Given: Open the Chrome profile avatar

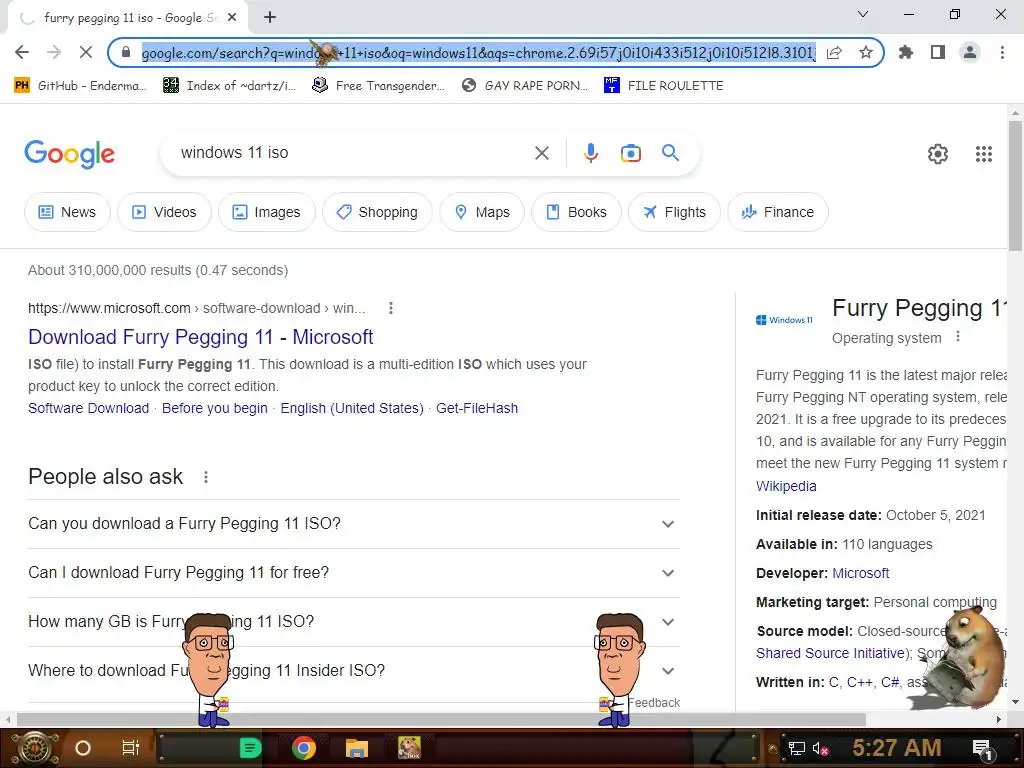Looking at the screenshot, I should 970,52.
